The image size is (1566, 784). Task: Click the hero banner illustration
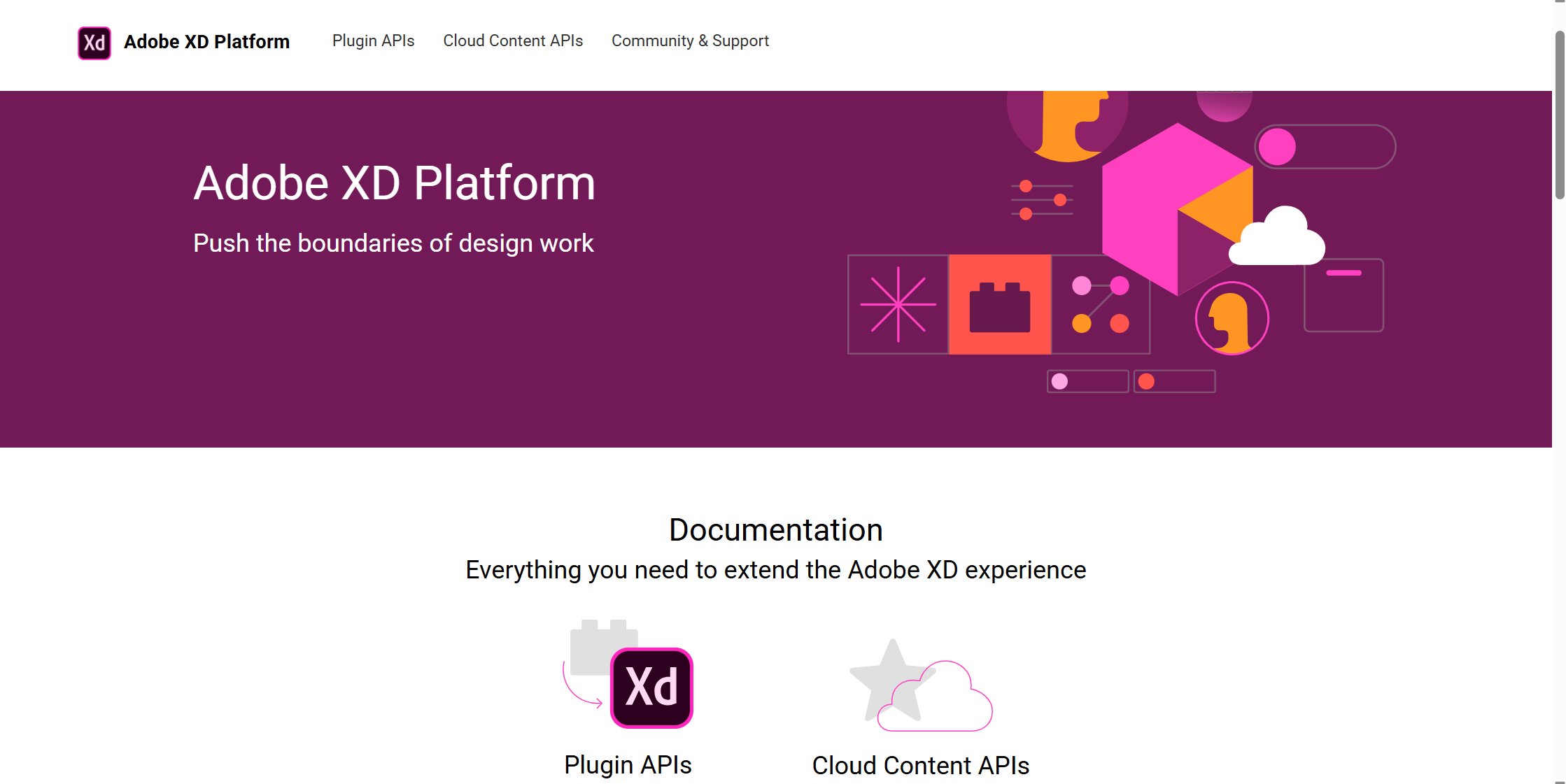1122,242
